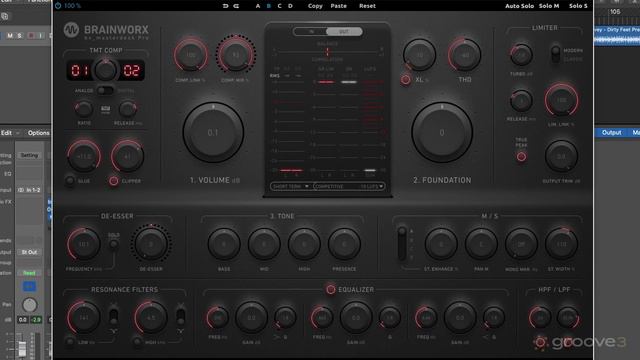Open the St Out output dropdown

[x=29, y=252]
